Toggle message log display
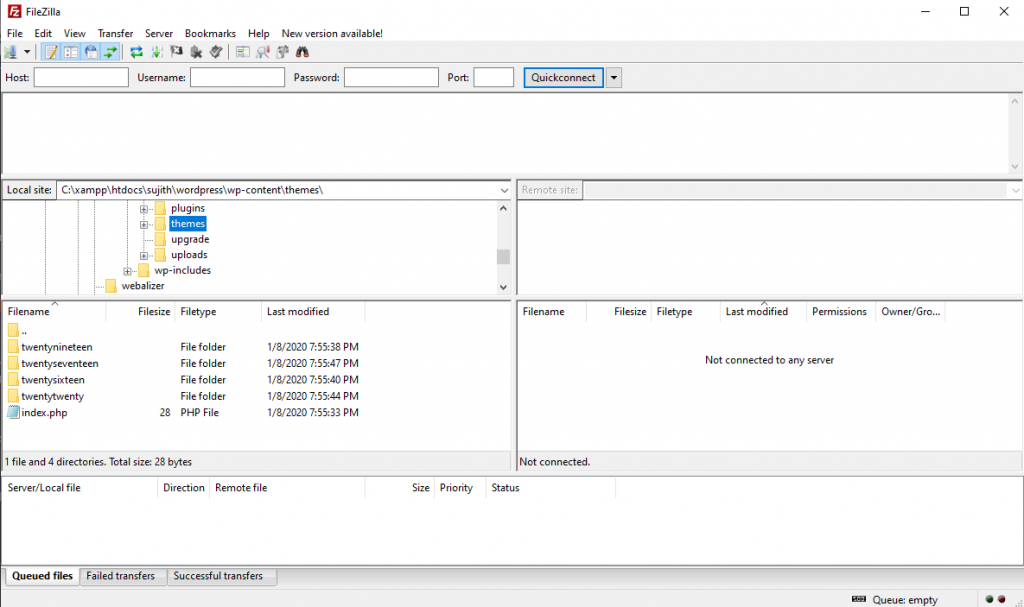Screen dimensions: 1024x607 (x=51, y=52)
